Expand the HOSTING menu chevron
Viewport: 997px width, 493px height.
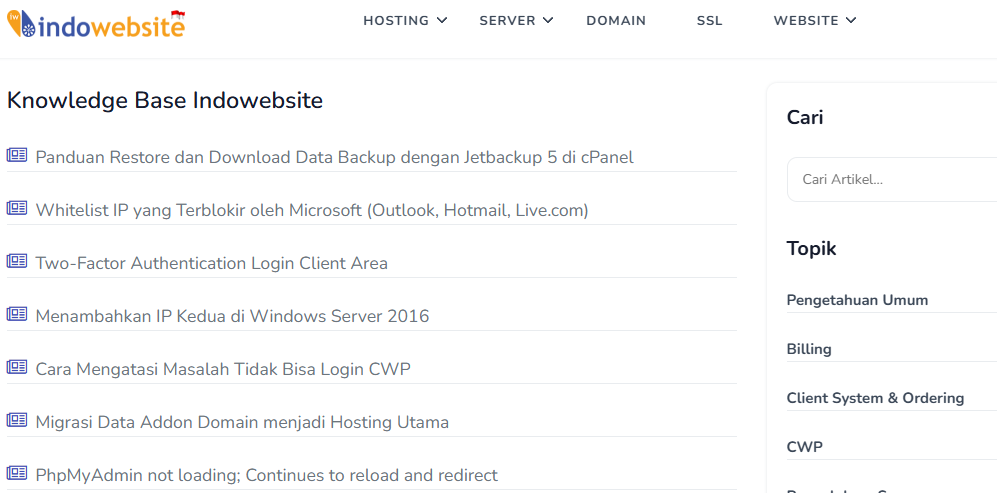[442, 20]
